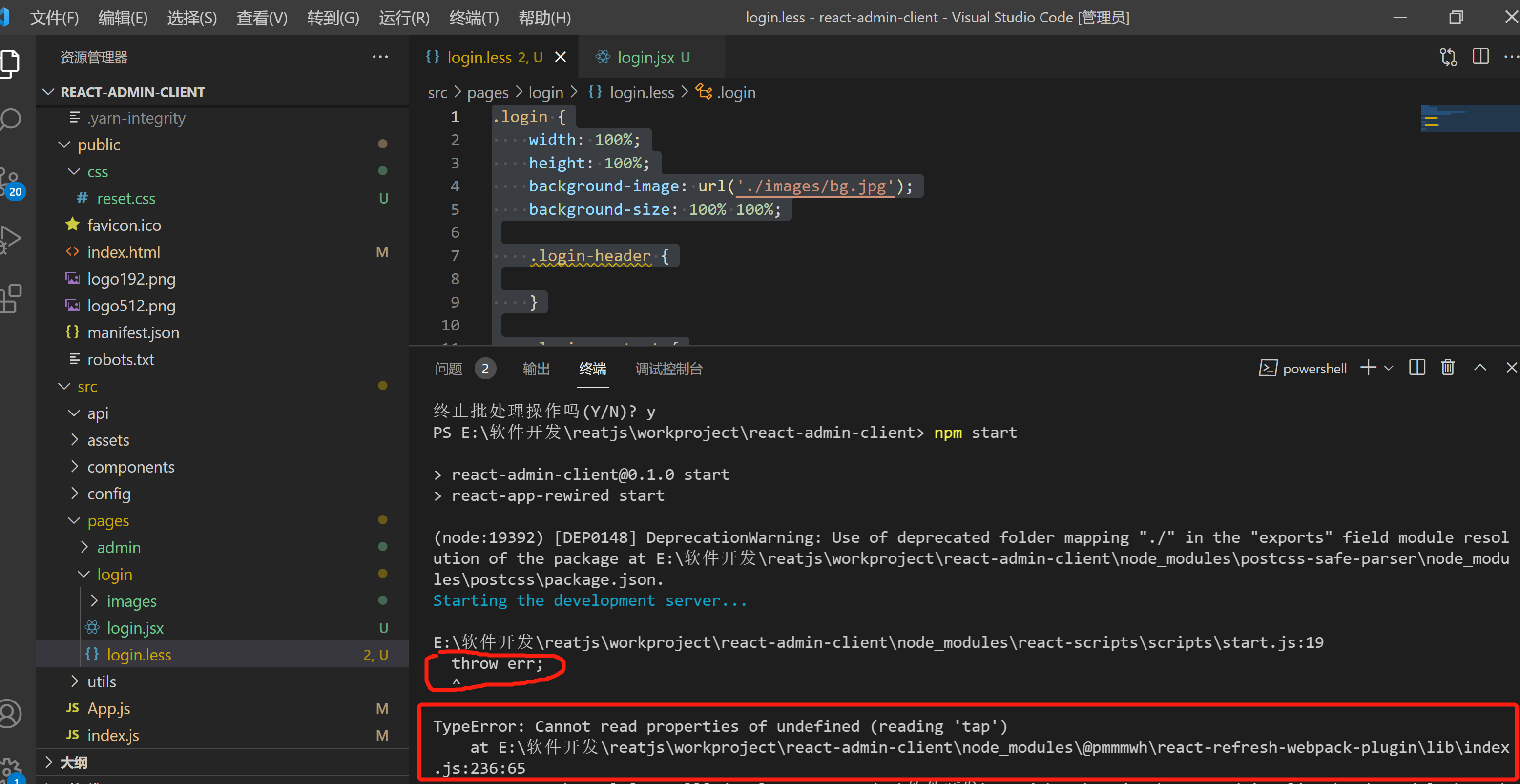Open Run and Debug view icon

[11, 239]
